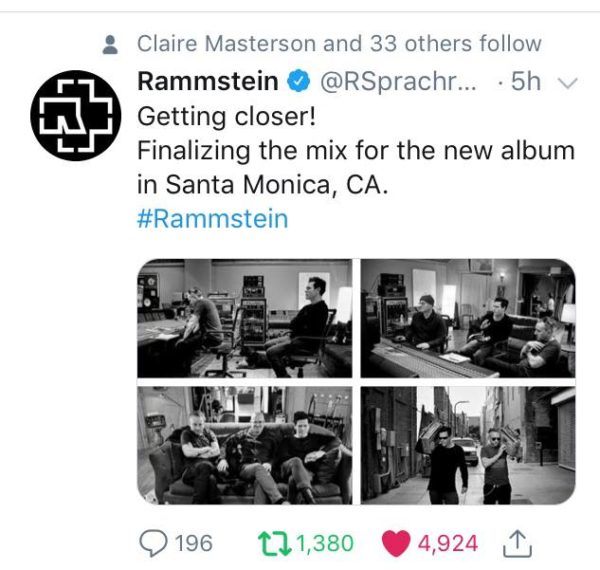Open Rammstein's round logo profile picture
Image resolution: width=600 pixels, height=570 pixels.
[76, 115]
